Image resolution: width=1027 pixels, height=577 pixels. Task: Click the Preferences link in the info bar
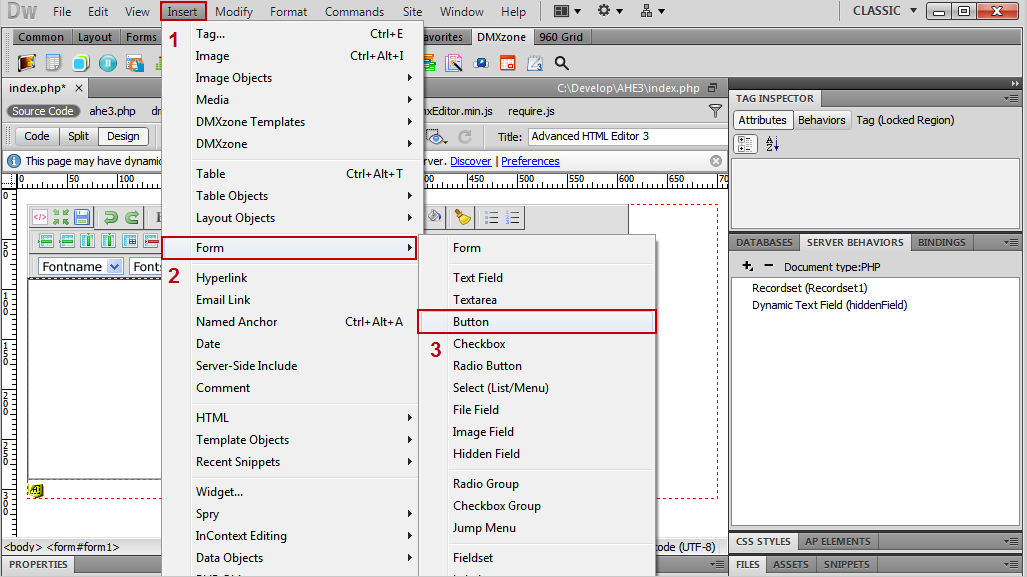pyautogui.click(x=530, y=161)
